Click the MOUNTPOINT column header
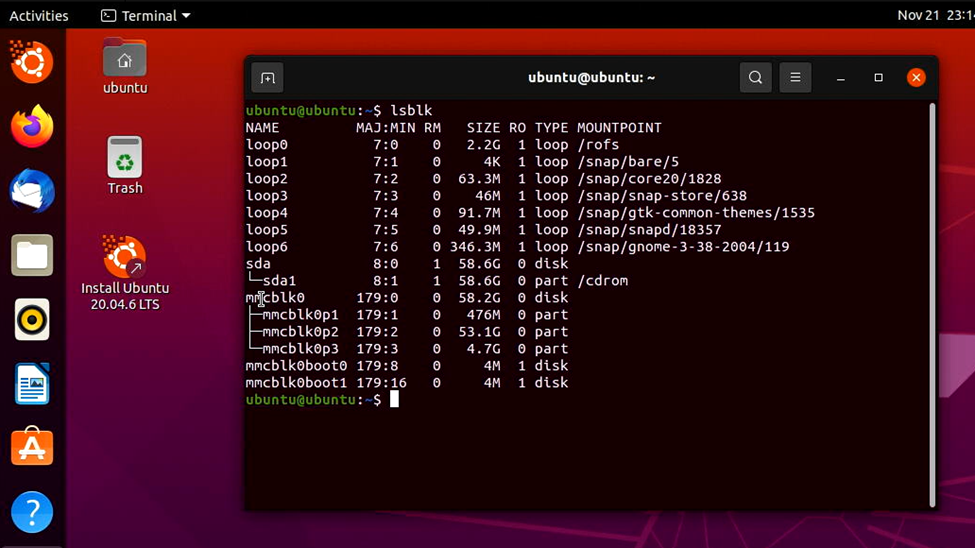 pyautogui.click(x=619, y=128)
